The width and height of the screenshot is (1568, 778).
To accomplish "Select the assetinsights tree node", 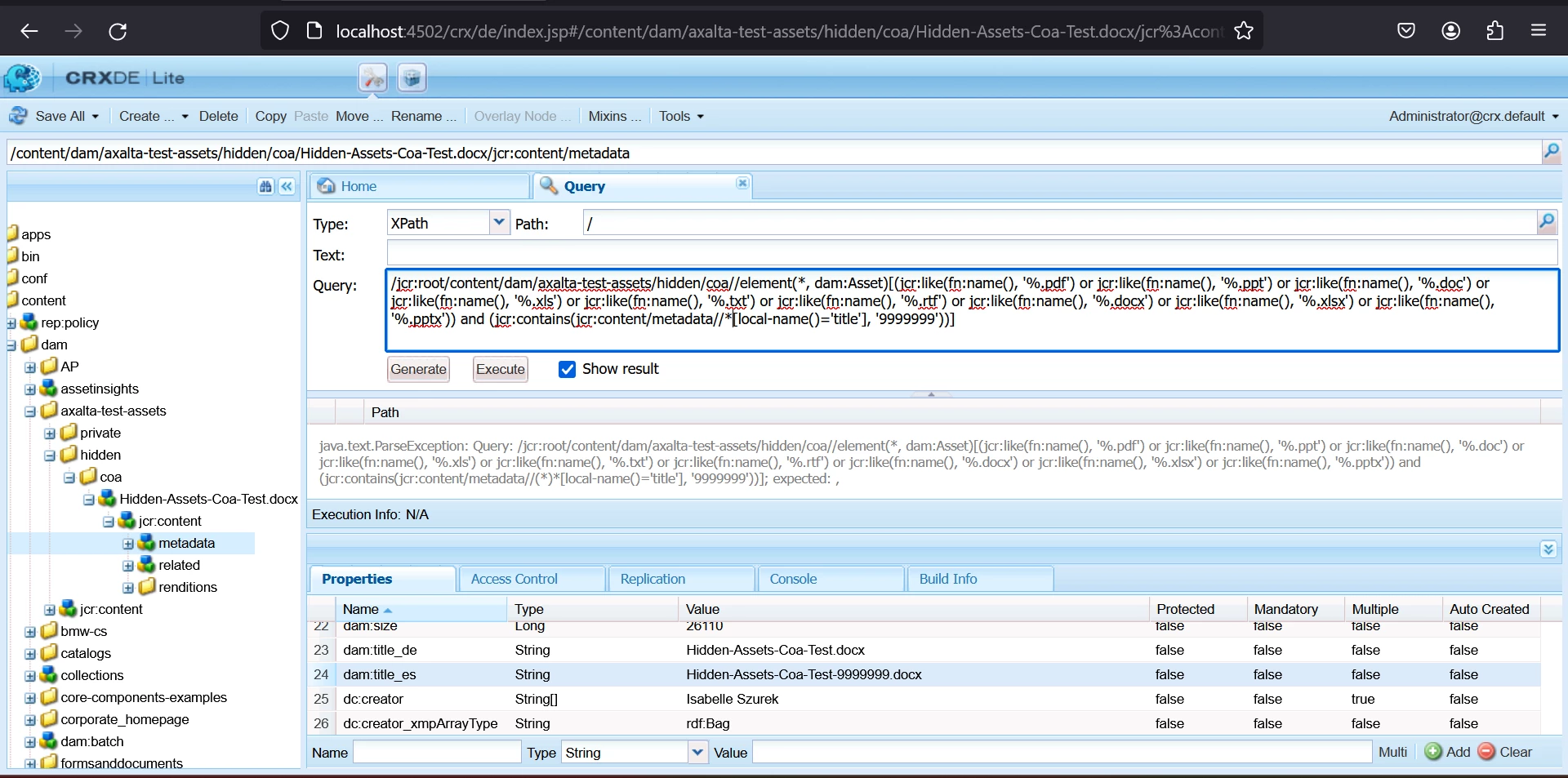I will coord(100,389).
